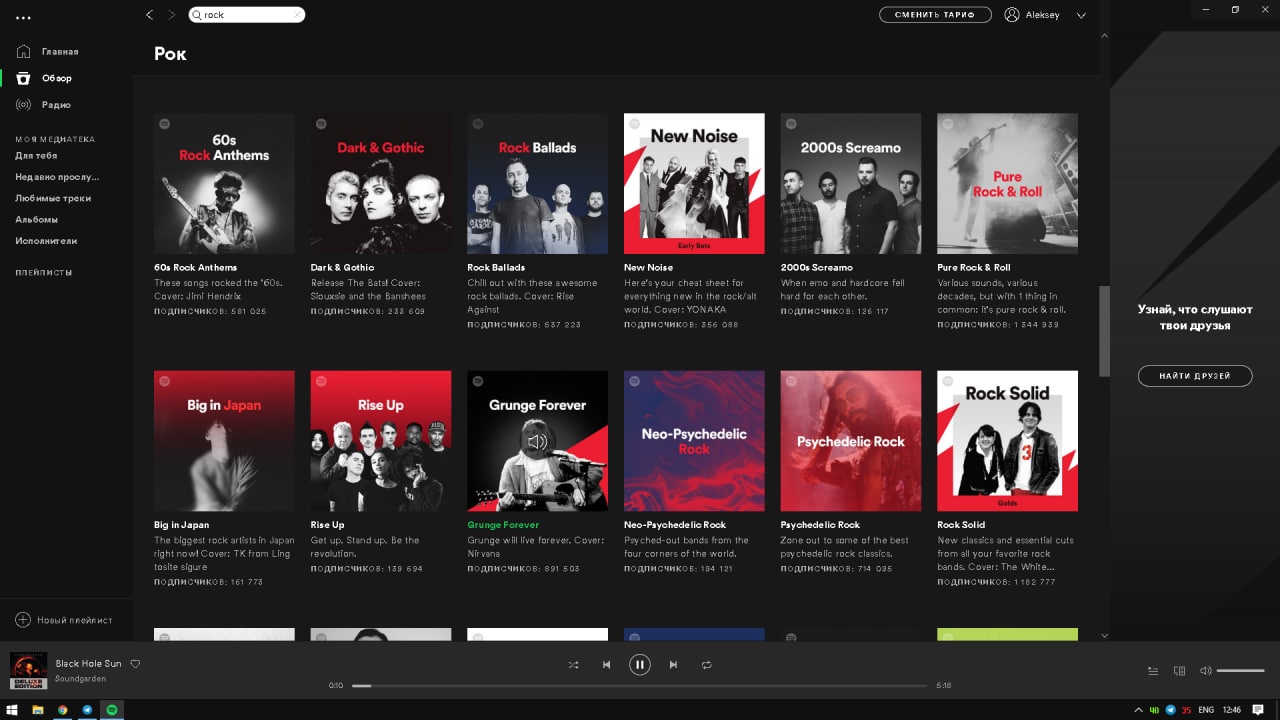Pause the current track
This screenshot has height=720, width=1280.
click(x=640, y=664)
